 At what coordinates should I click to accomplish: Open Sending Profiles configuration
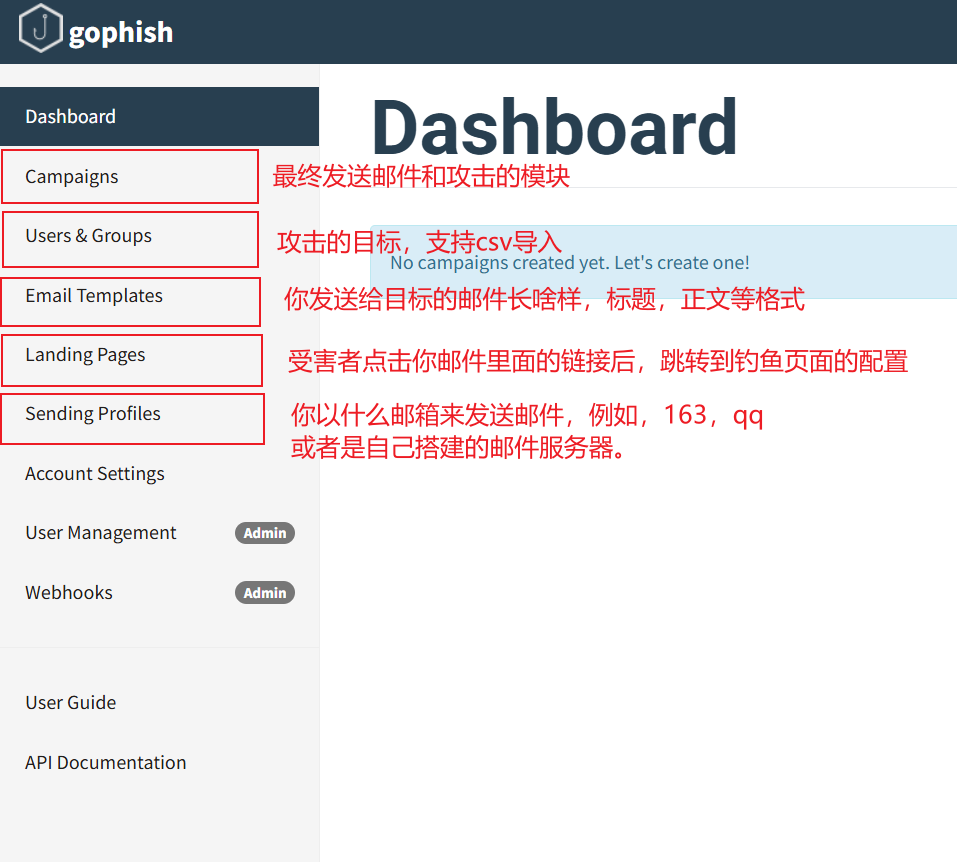93,414
